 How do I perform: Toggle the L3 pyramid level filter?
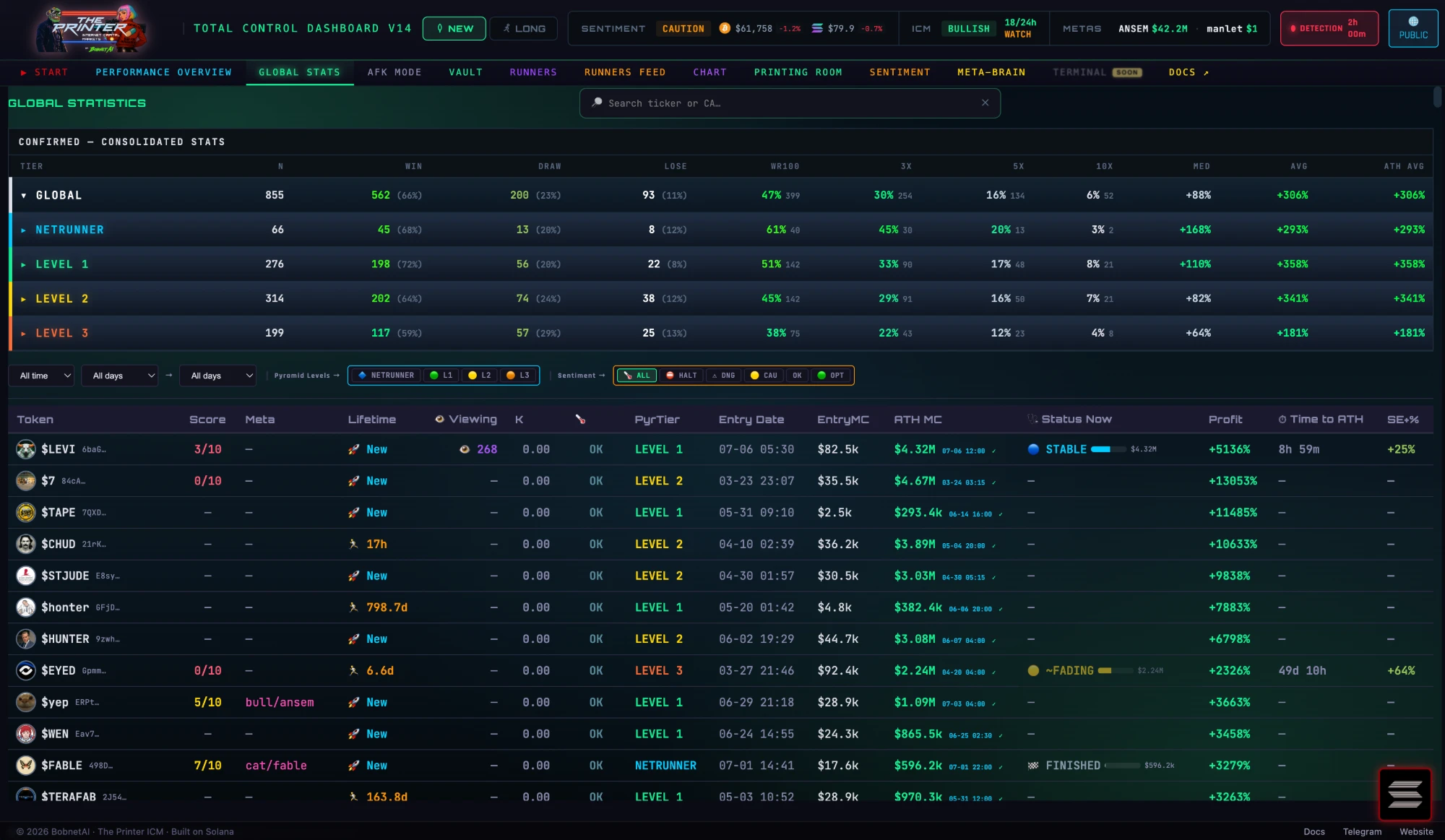tap(518, 376)
